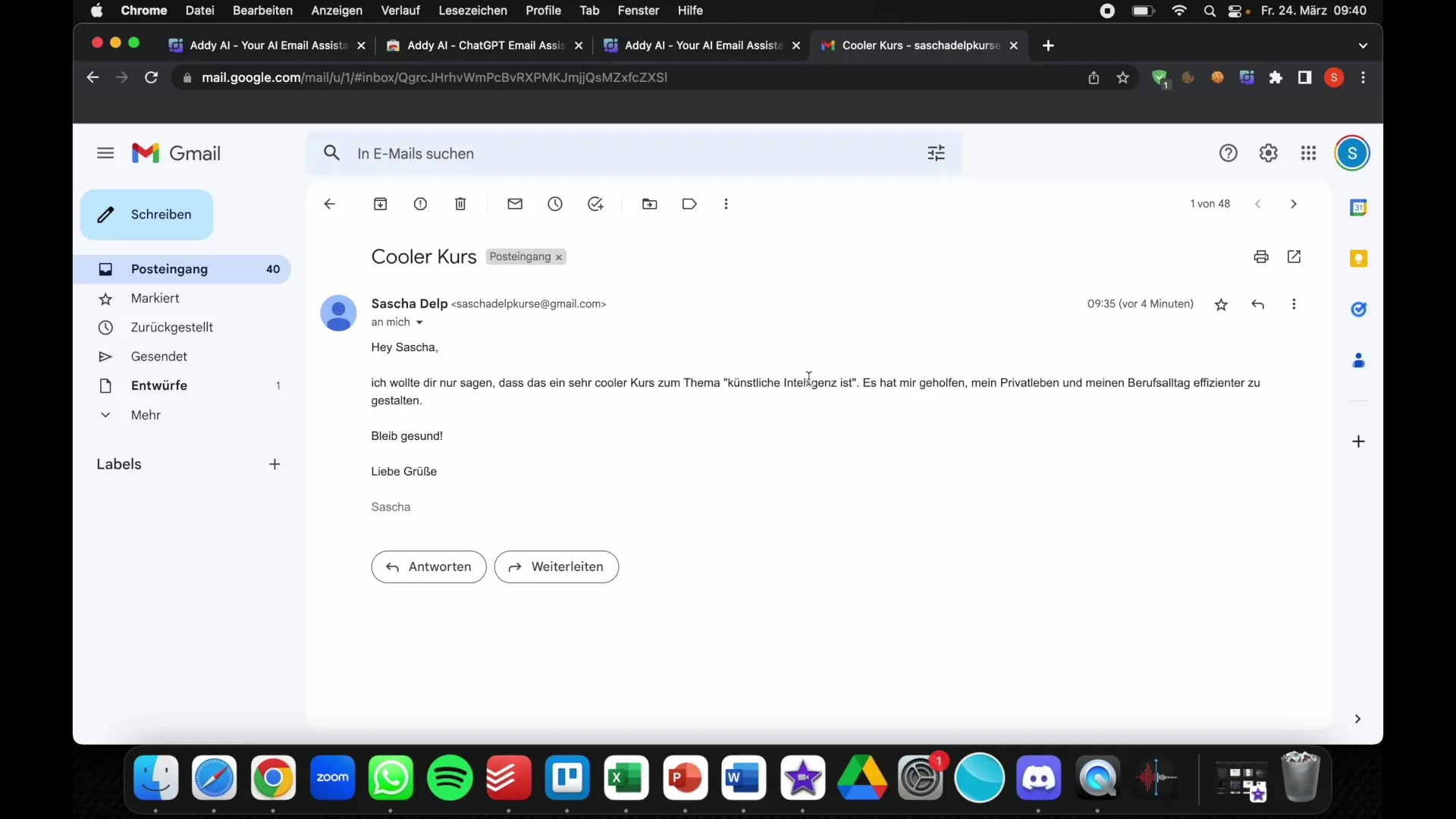Image resolution: width=1456 pixels, height=819 pixels.
Task: Toggle star on this email message
Action: click(1221, 304)
